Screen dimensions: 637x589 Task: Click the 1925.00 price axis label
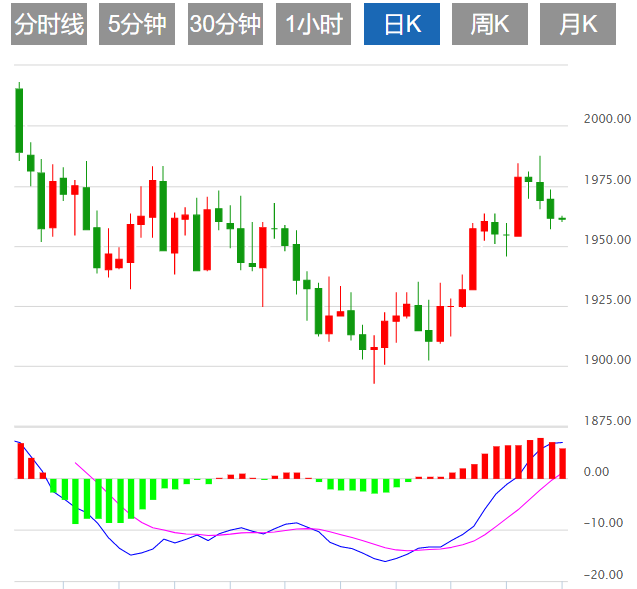coord(607,300)
